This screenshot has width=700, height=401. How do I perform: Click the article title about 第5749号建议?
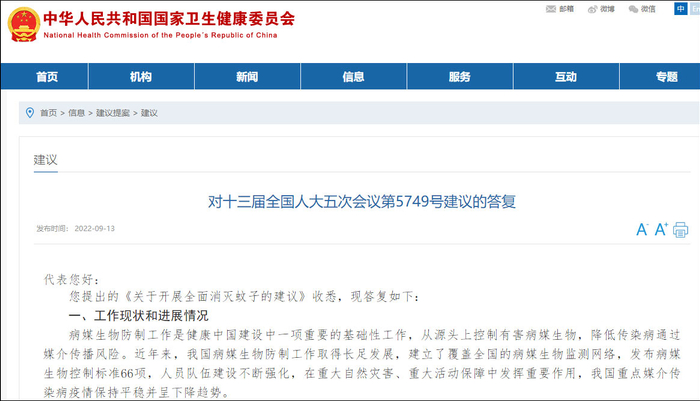[362, 202]
